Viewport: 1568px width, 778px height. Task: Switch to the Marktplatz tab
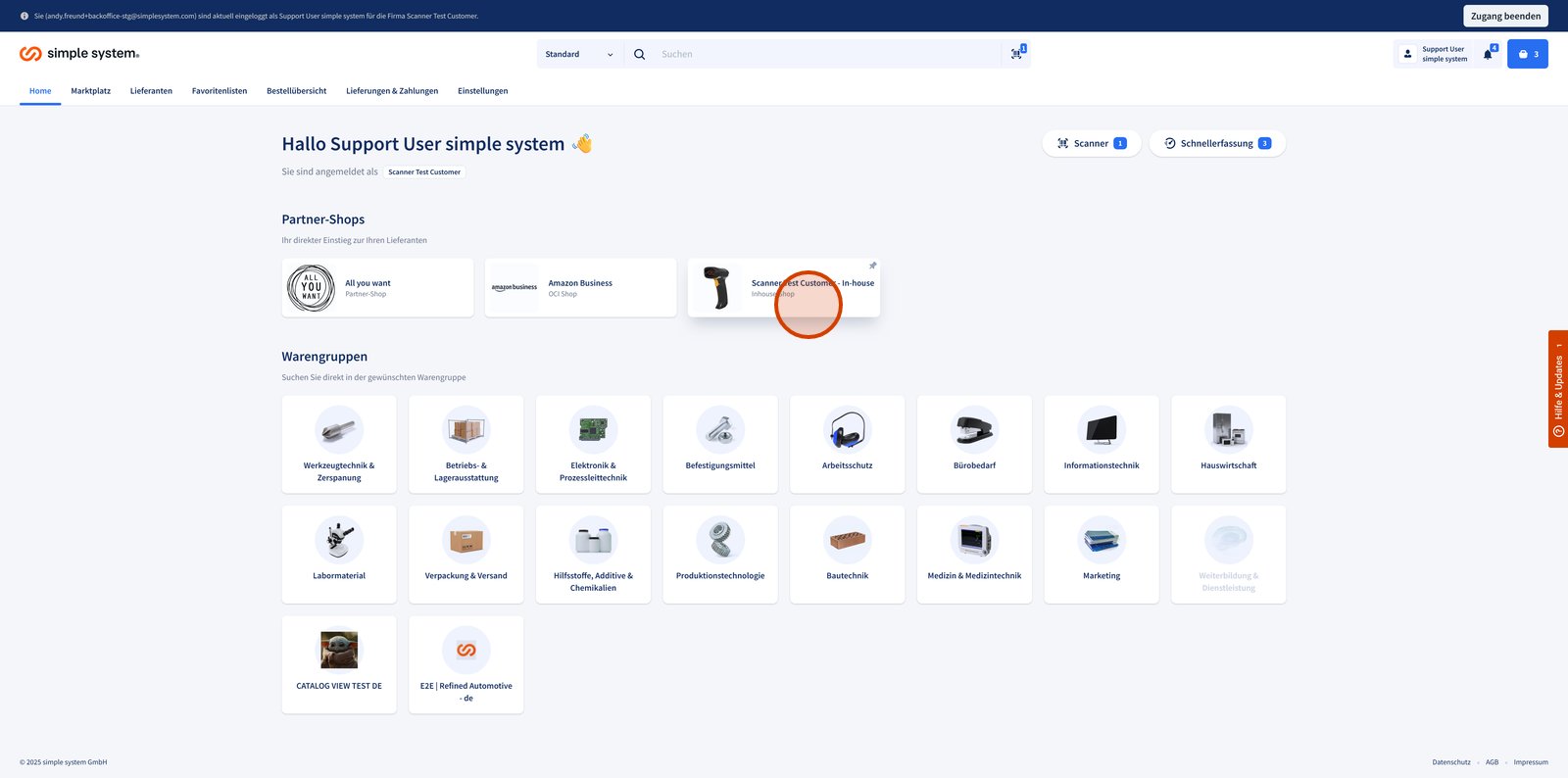pyautogui.click(x=90, y=91)
